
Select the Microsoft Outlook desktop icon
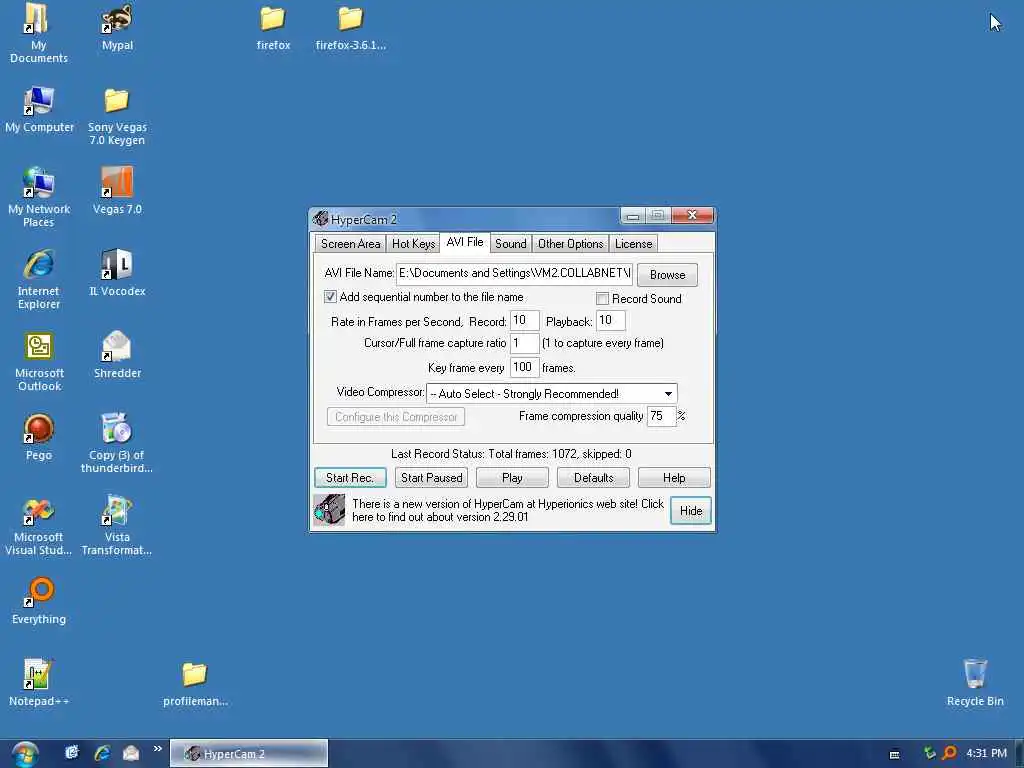pos(39,362)
